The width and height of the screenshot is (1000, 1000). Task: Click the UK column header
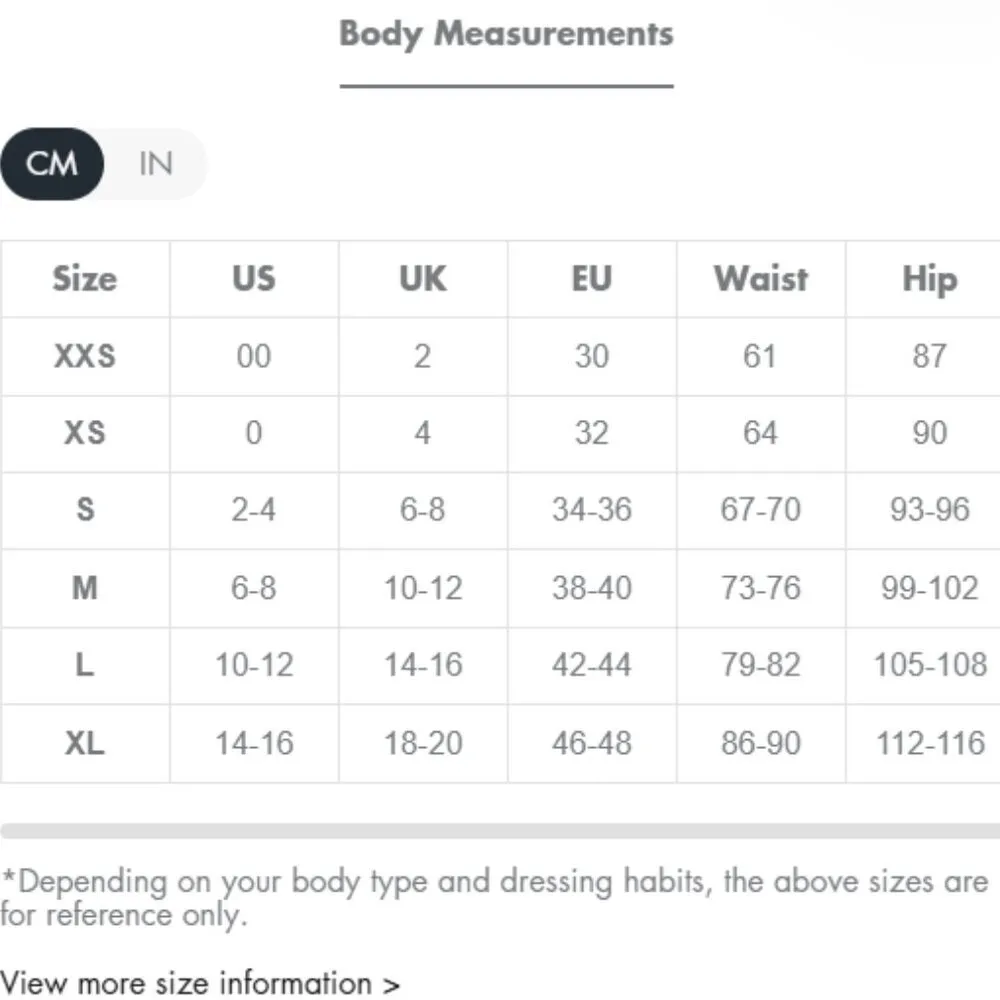pyautogui.click(x=423, y=279)
